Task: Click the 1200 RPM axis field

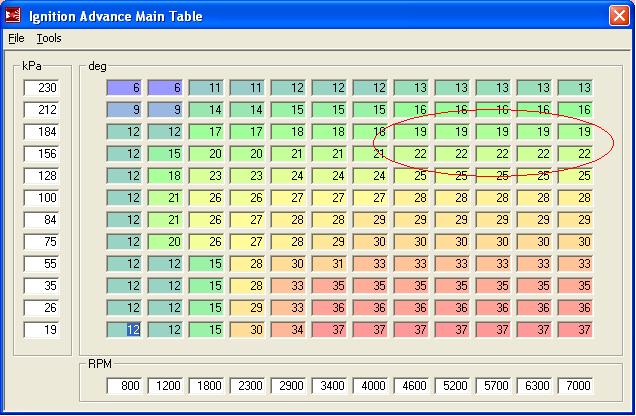Action: [165, 385]
